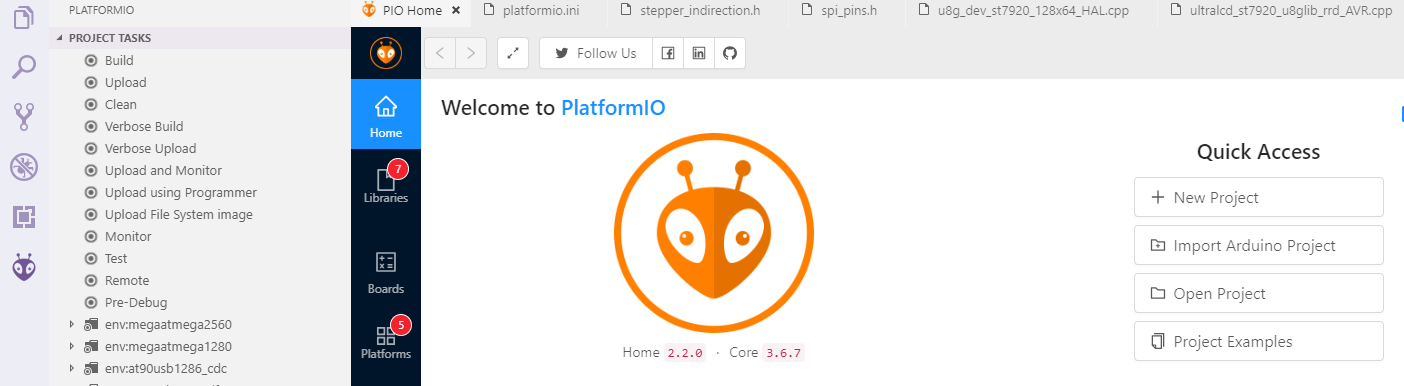Click the Upload task circle icon
Screen dimensions: 1404x386
pyautogui.click(x=91, y=83)
